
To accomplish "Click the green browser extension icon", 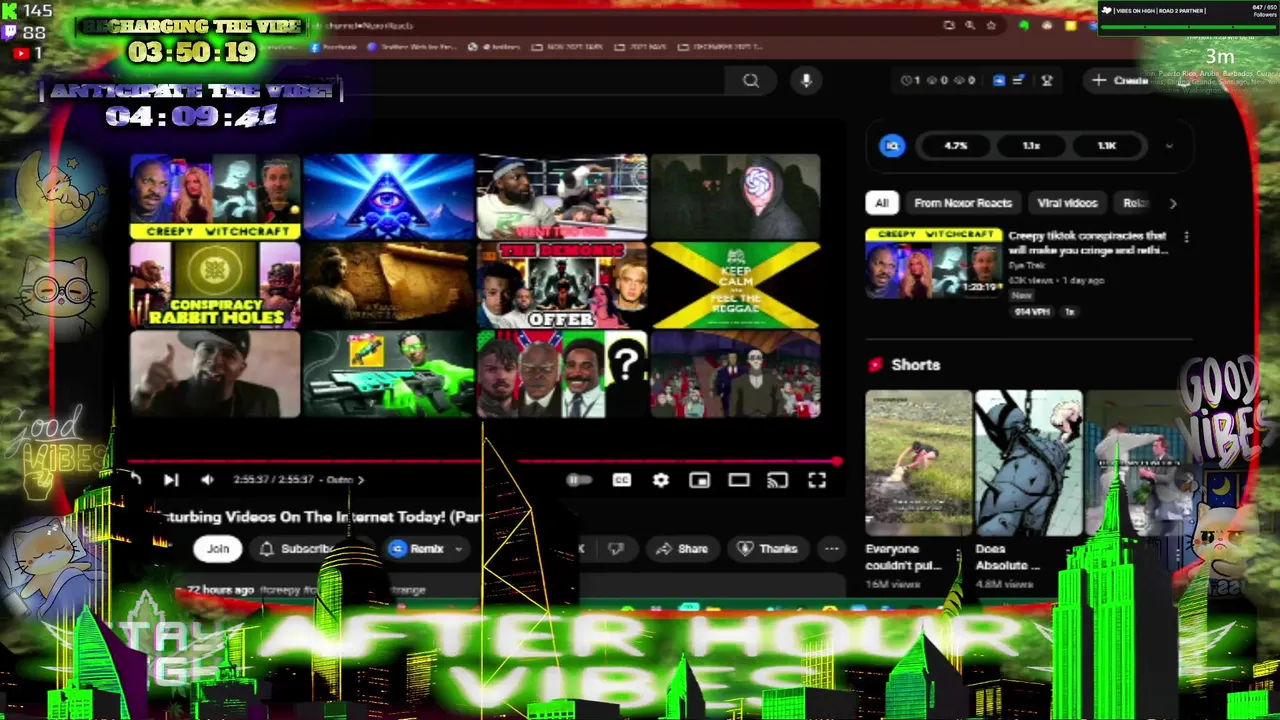I will pos(1023,25).
